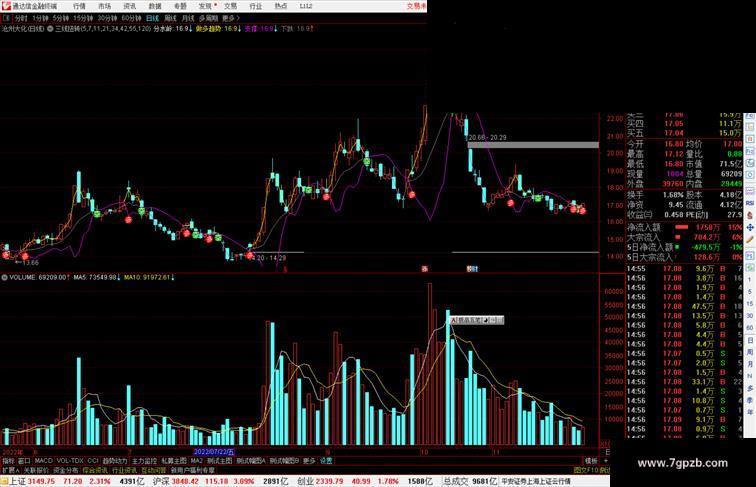756x487 pixels.
Task: Select the 趋势动力 indicator tab
Action: 115,460
